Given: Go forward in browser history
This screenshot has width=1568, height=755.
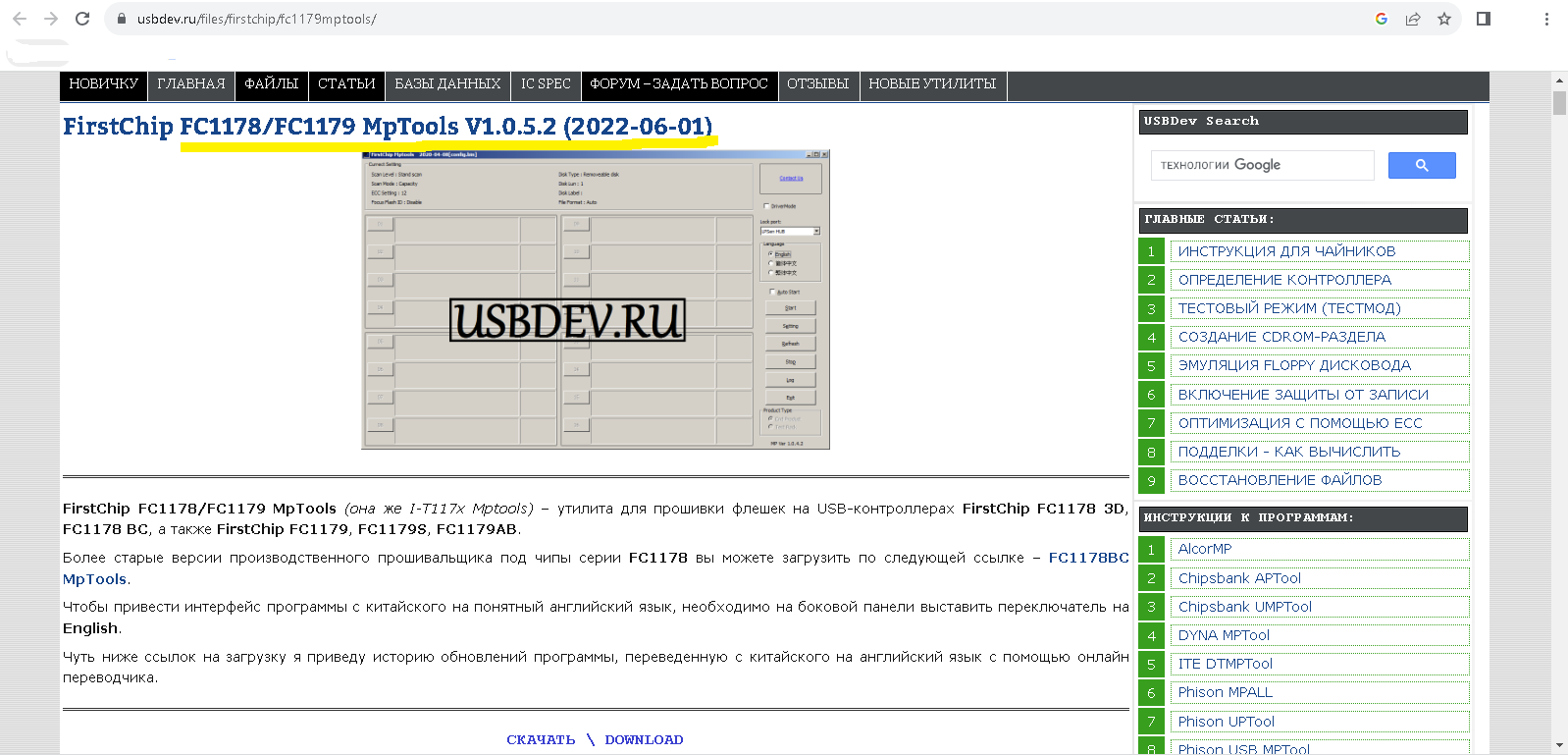Looking at the screenshot, I should pos(51,19).
